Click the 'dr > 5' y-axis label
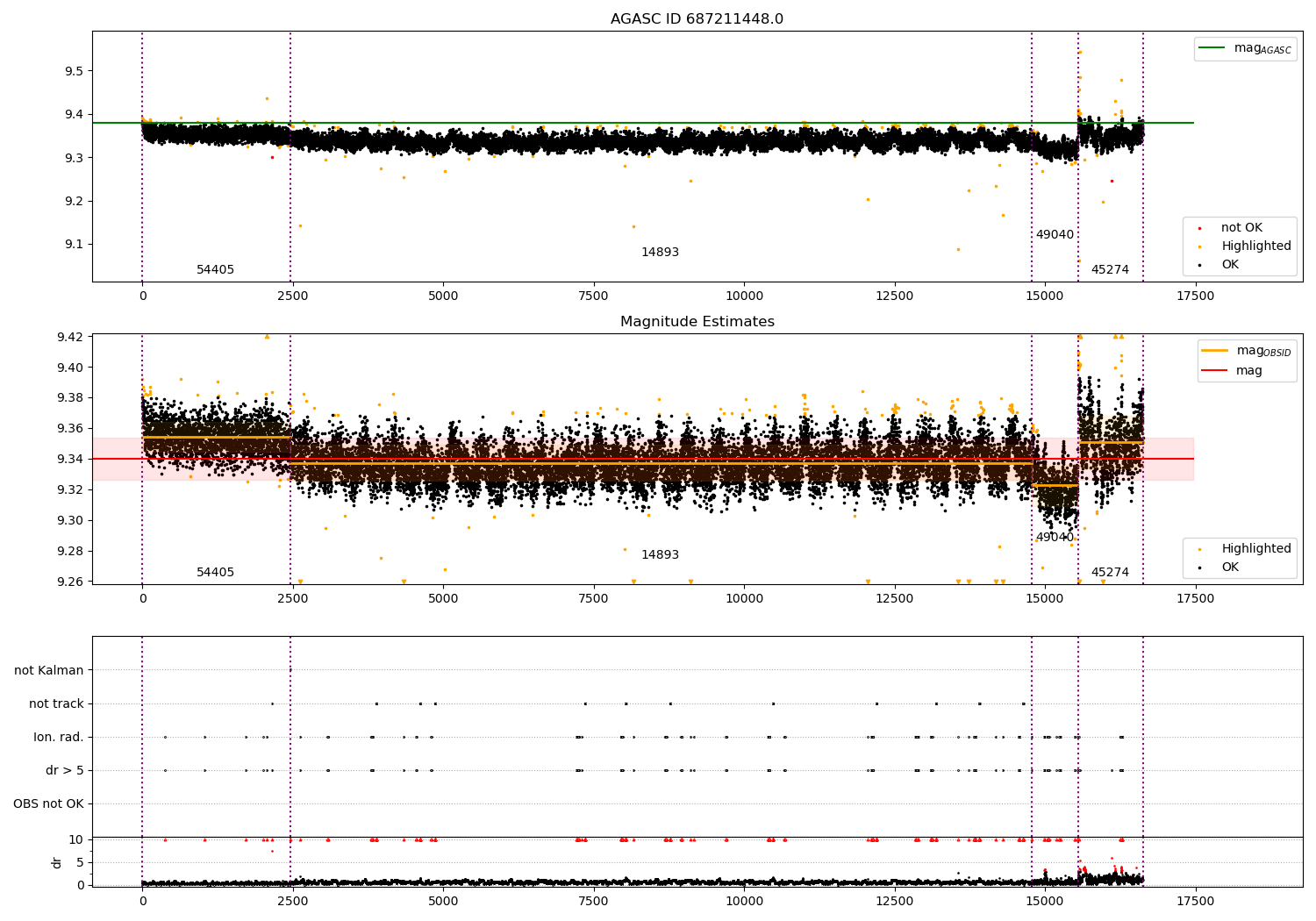1316x921 pixels. (65, 771)
